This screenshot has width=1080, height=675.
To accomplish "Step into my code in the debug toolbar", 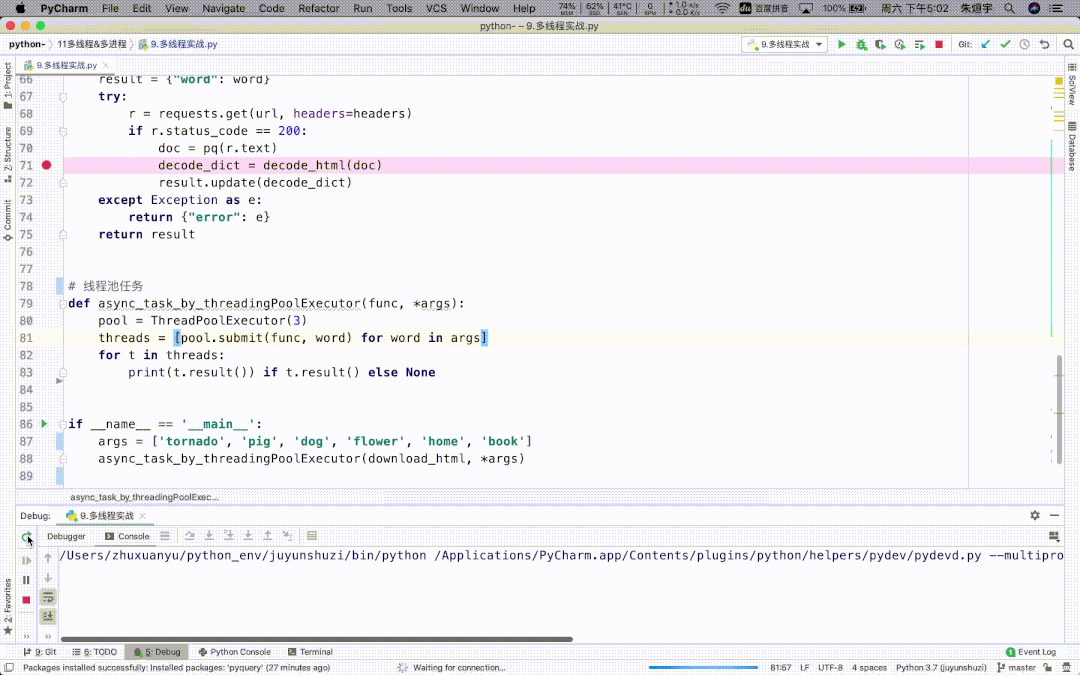I will pyautogui.click(x=229, y=536).
